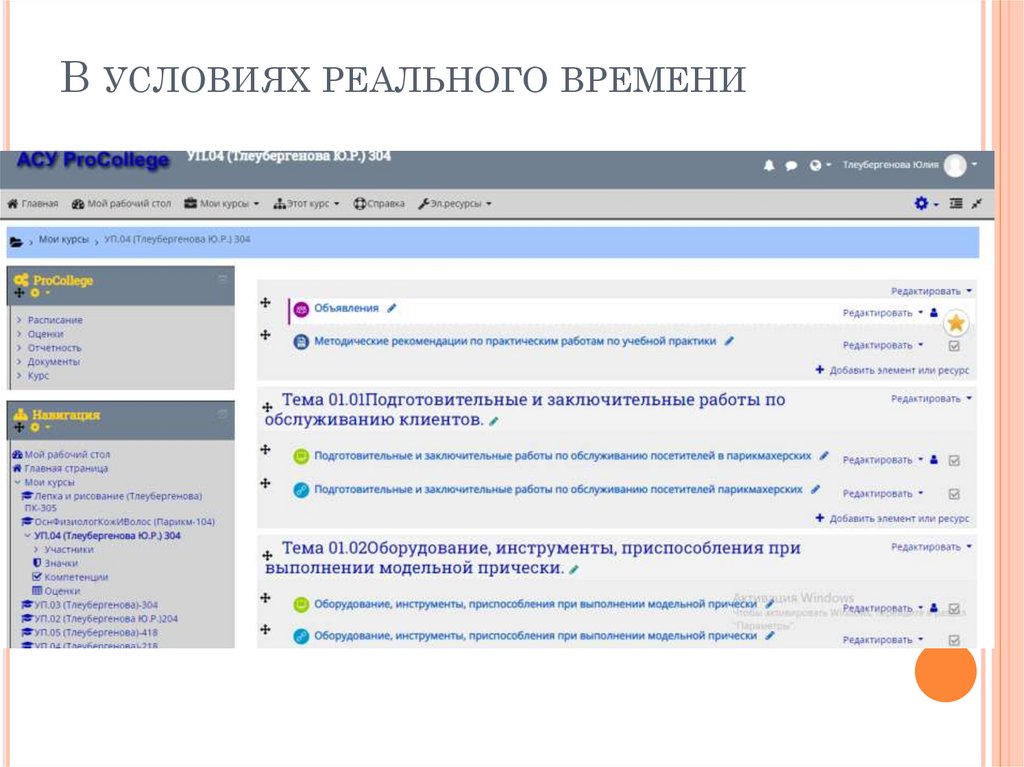Open Методические рекомендации по практическим работам
1024x767 pixels.
click(x=515, y=341)
